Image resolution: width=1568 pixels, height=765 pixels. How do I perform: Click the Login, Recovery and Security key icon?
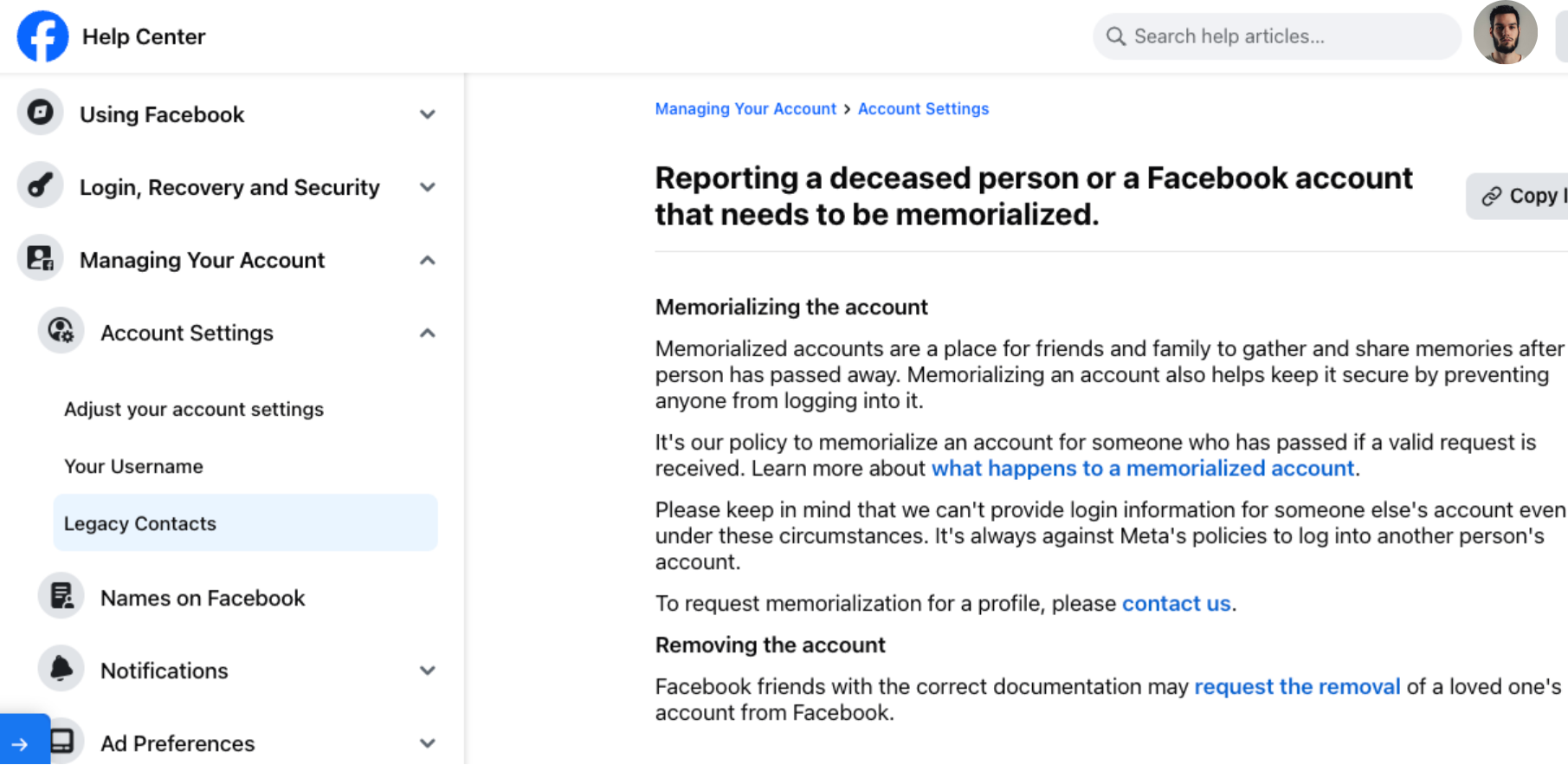pos(40,185)
